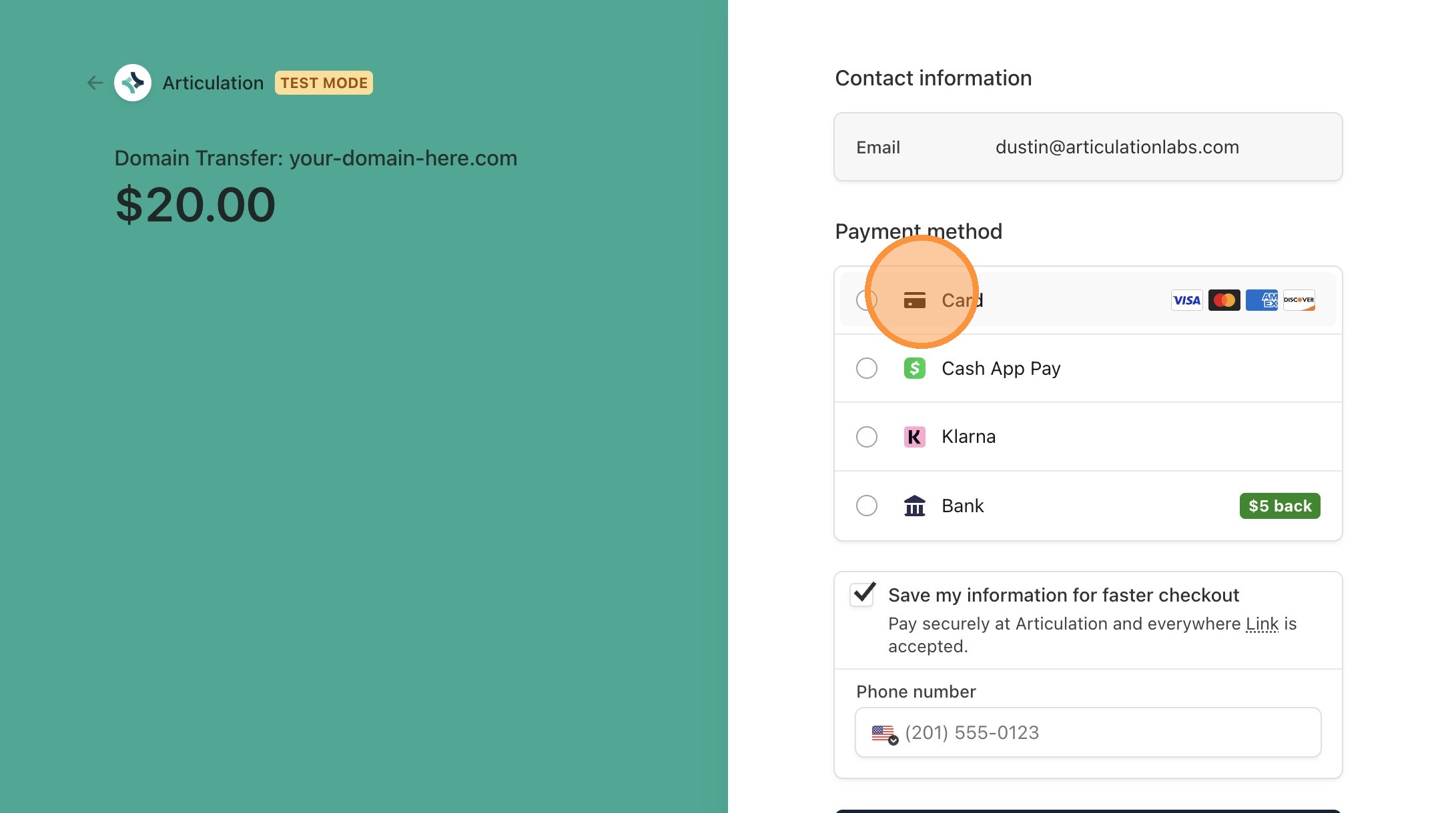
Task: Uncheck Save my information for faster checkout
Action: tap(862, 594)
